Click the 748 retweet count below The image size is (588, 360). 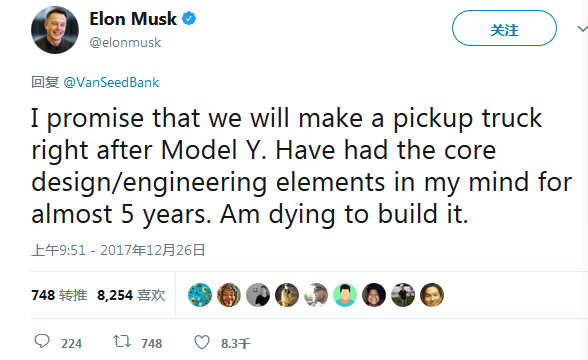tap(152, 344)
